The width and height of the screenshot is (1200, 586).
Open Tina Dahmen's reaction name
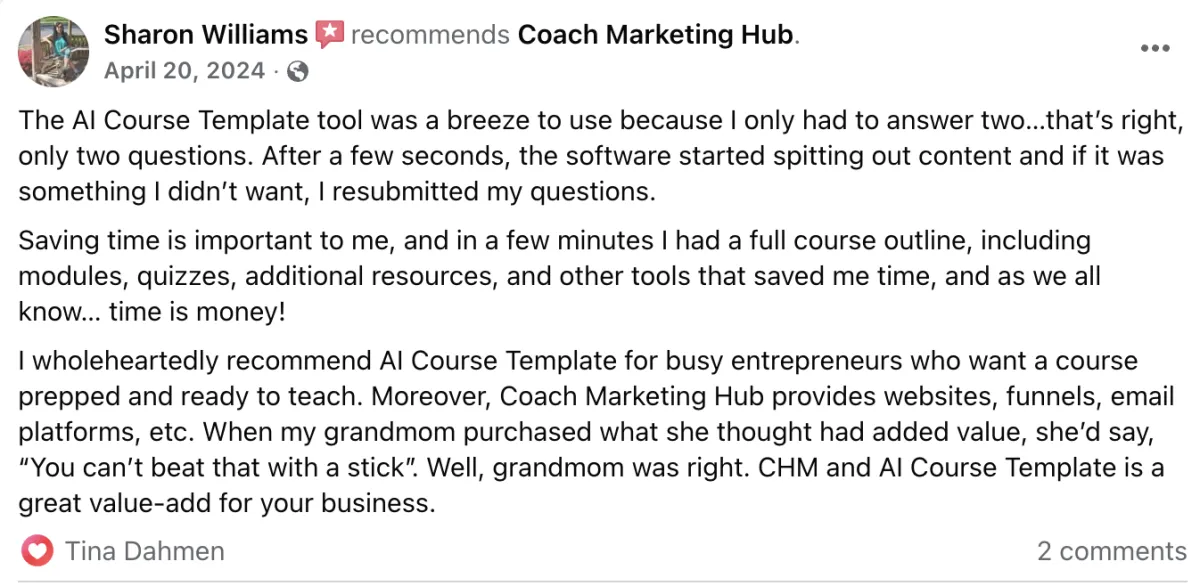pos(145,551)
